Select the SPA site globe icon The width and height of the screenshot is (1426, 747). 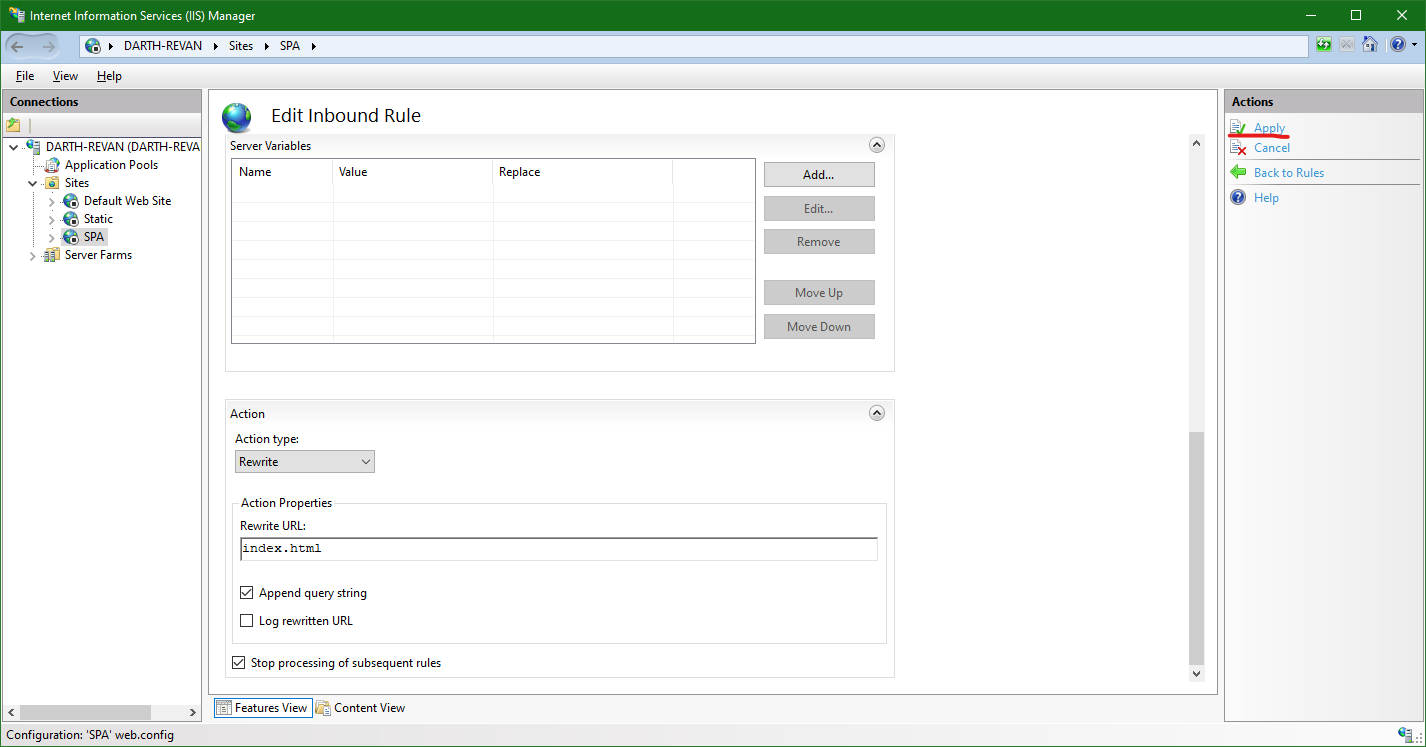pyautogui.click(x=69, y=236)
